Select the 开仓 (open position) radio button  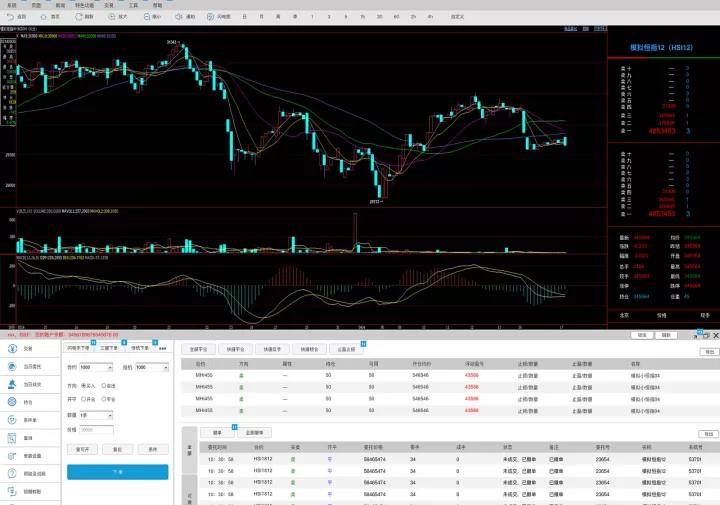(84, 399)
